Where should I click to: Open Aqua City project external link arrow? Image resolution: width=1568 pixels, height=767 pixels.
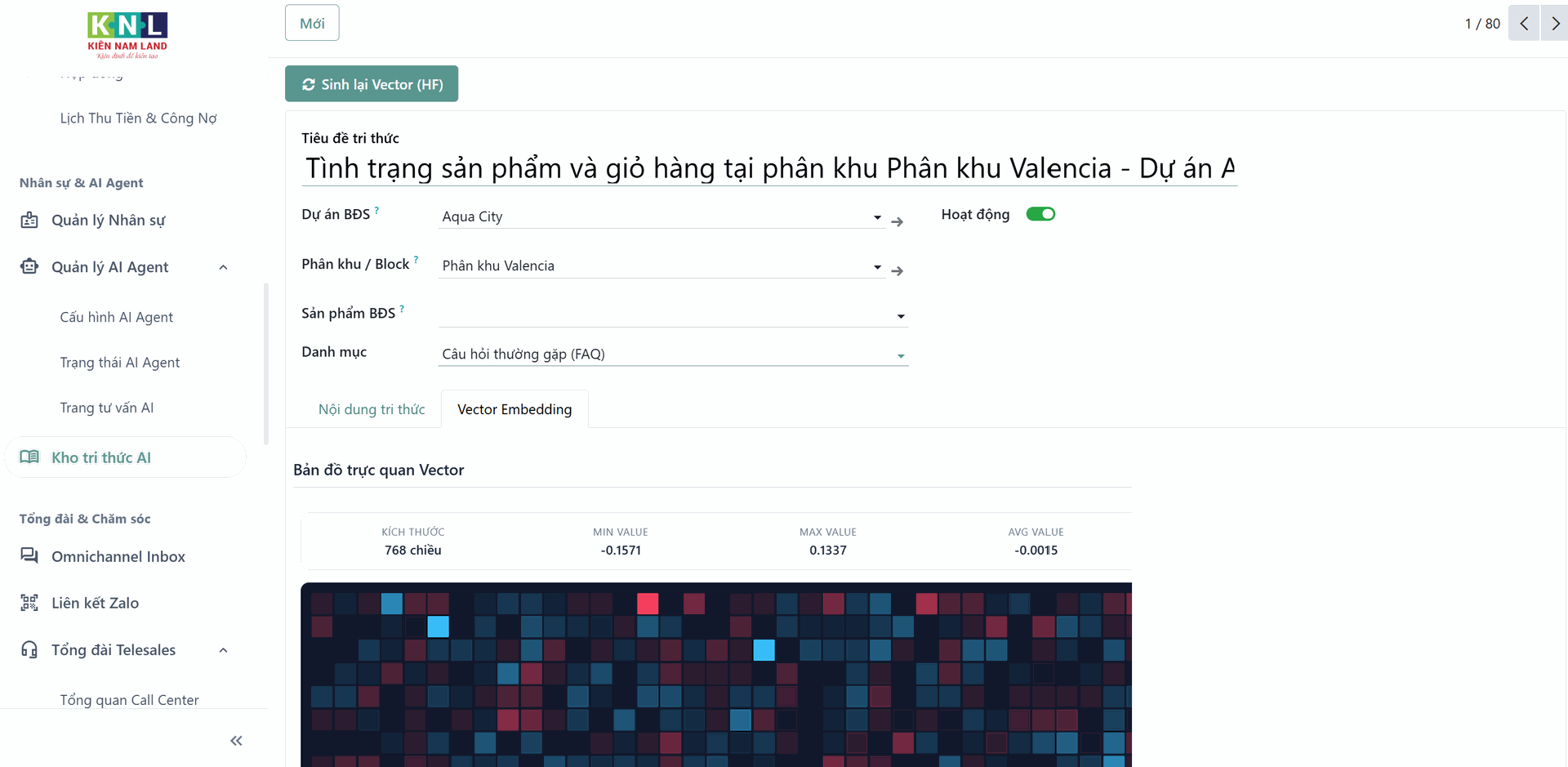pyautogui.click(x=897, y=221)
